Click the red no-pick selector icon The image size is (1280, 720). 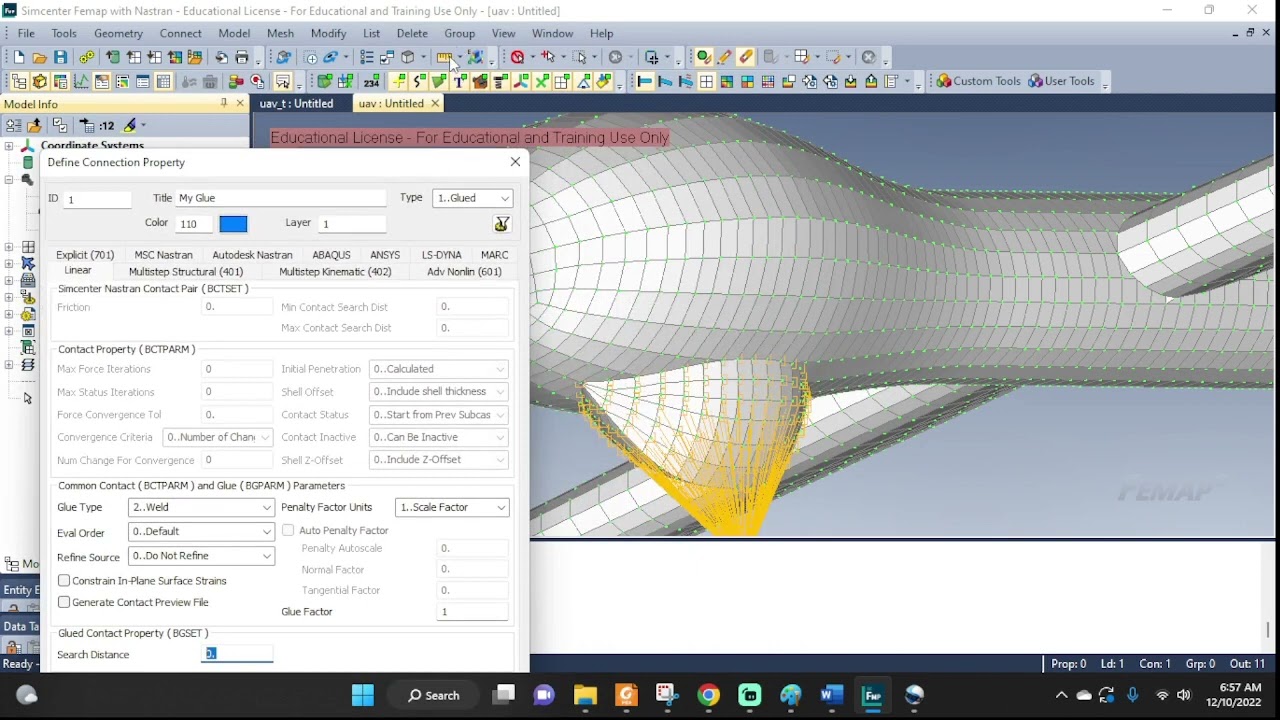[x=517, y=57]
